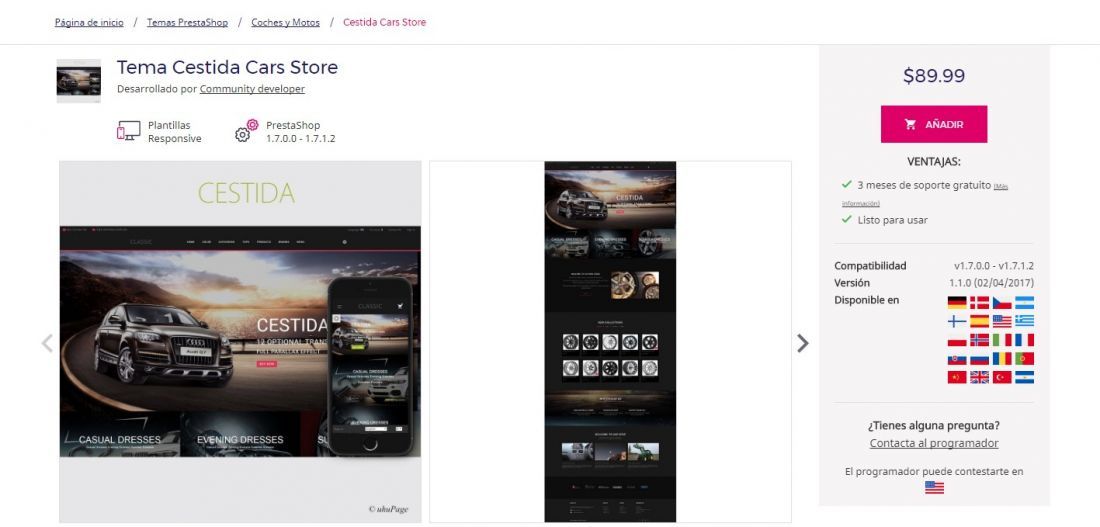Click the German flag icon
The height and width of the screenshot is (527, 1100).
click(957, 302)
